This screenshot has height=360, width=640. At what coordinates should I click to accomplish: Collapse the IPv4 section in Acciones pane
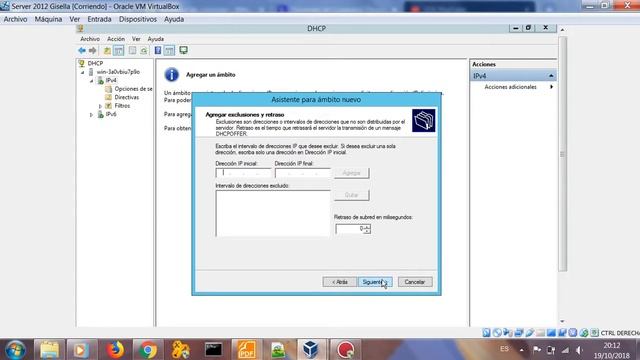(551, 76)
